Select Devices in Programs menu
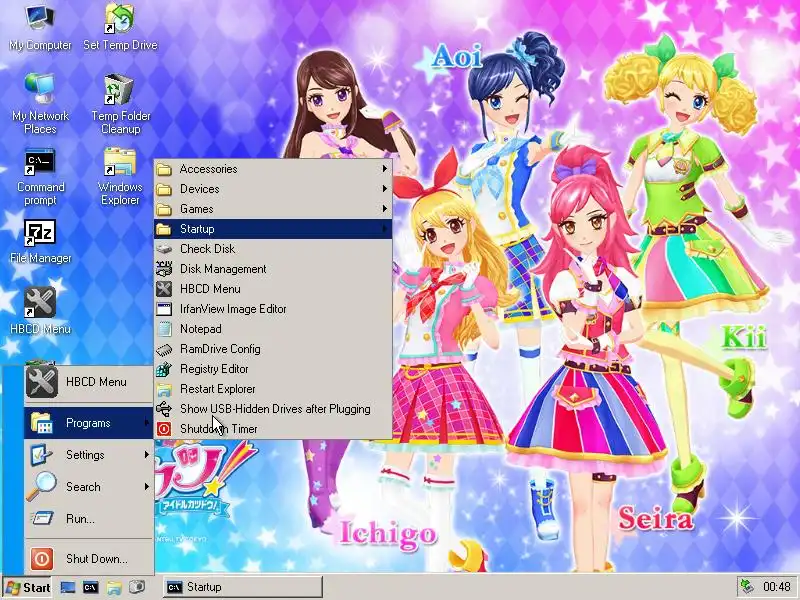Viewport: 800px width, 600px height. click(x=273, y=189)
